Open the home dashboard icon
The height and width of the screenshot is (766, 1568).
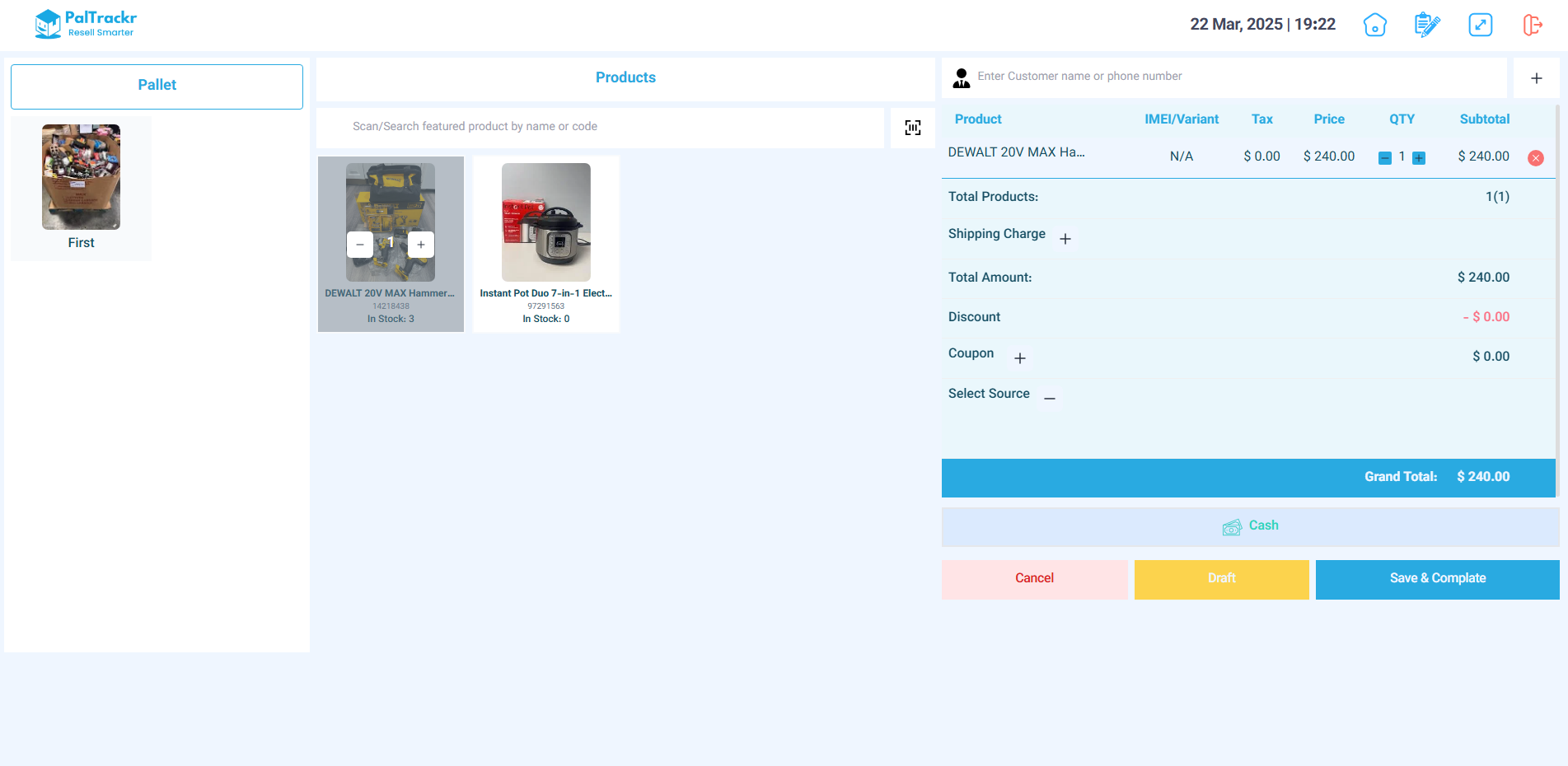click(1374, 25)
